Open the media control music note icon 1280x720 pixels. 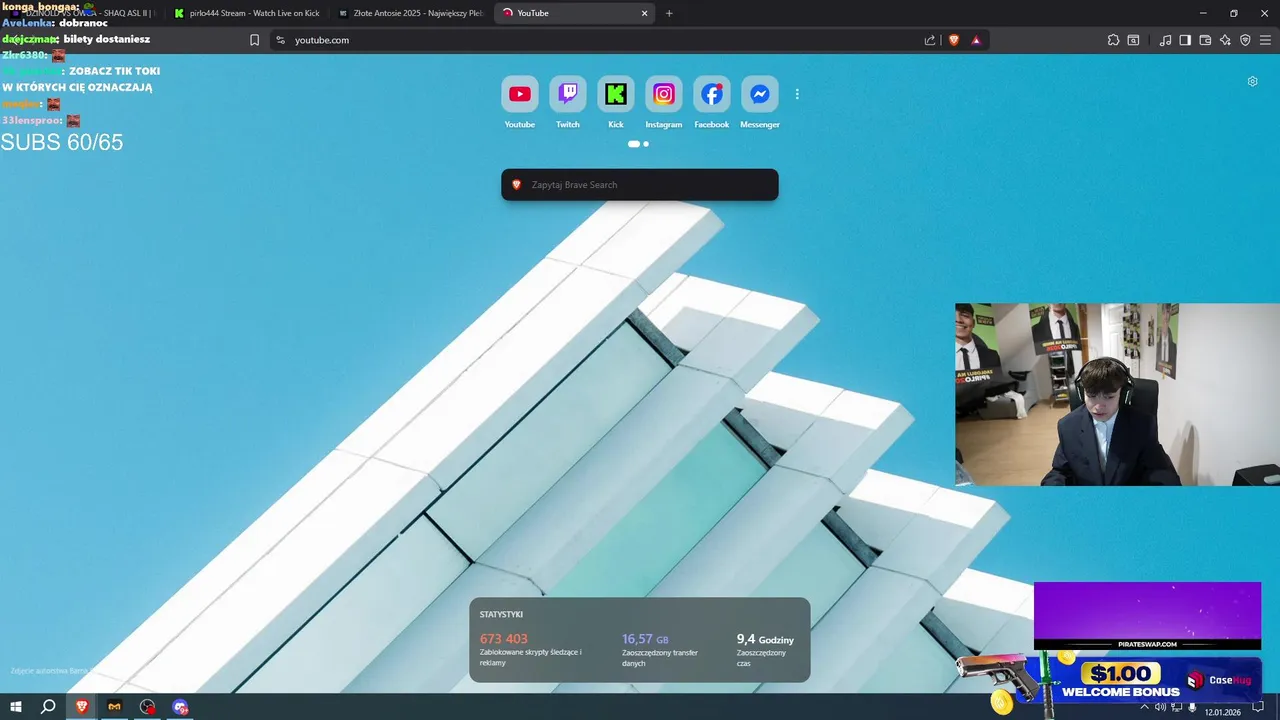[1165, 40]
